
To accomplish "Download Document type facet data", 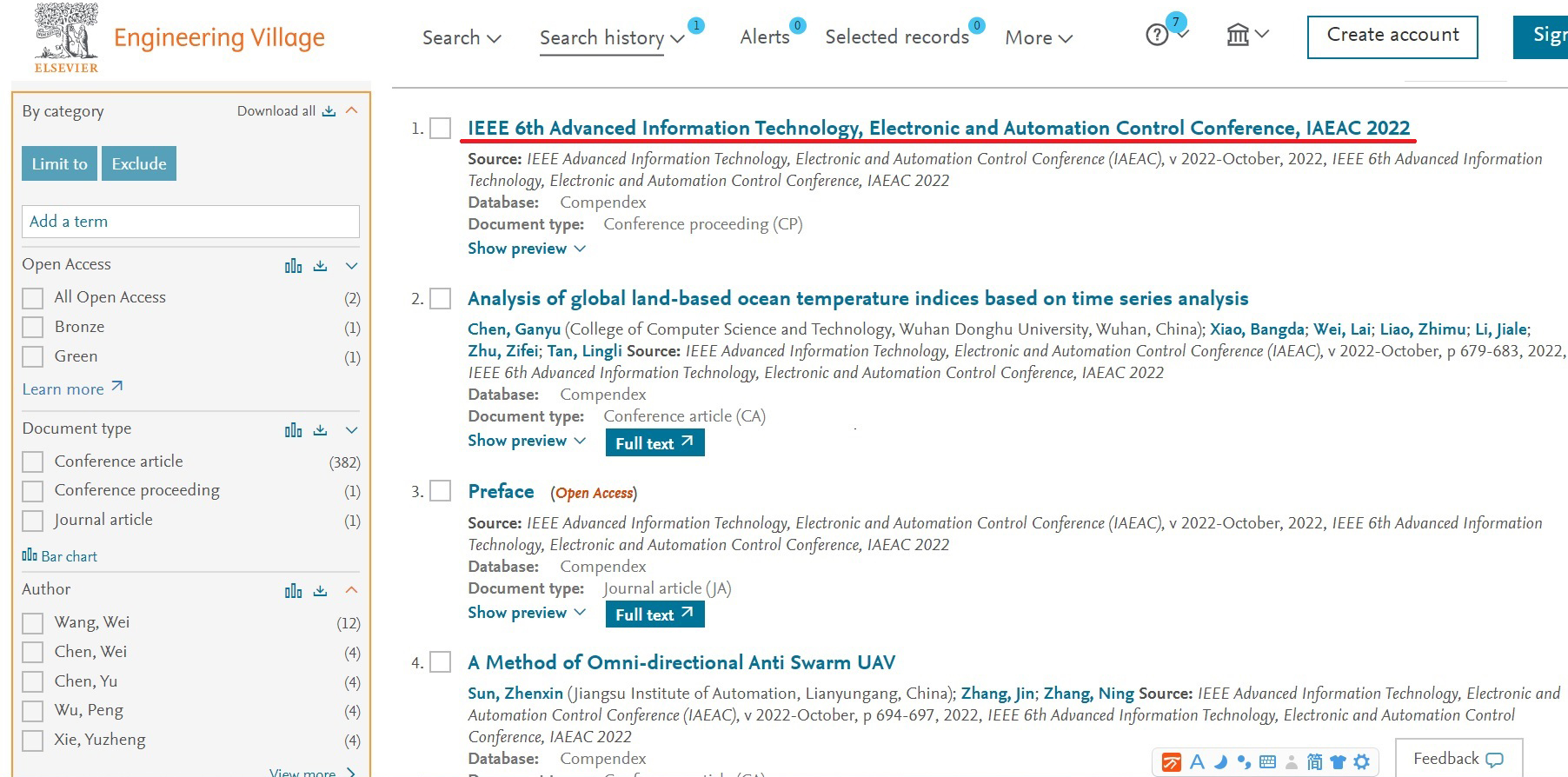I will [320, 430].
